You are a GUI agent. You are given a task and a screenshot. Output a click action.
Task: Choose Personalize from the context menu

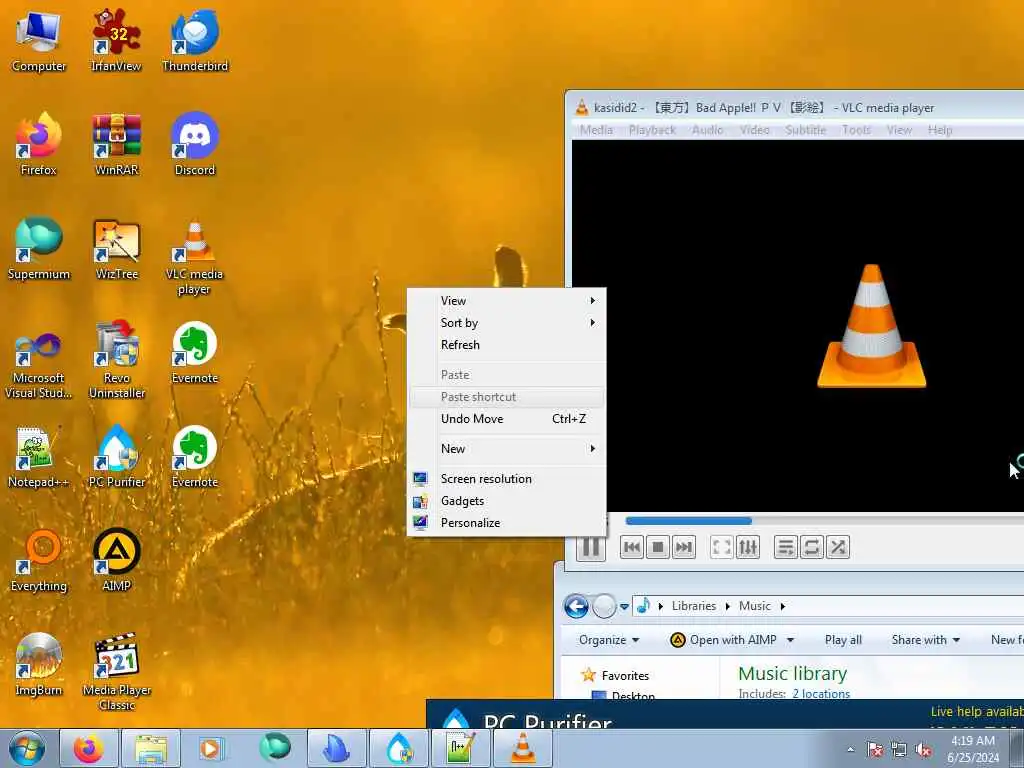coord(506,522)
